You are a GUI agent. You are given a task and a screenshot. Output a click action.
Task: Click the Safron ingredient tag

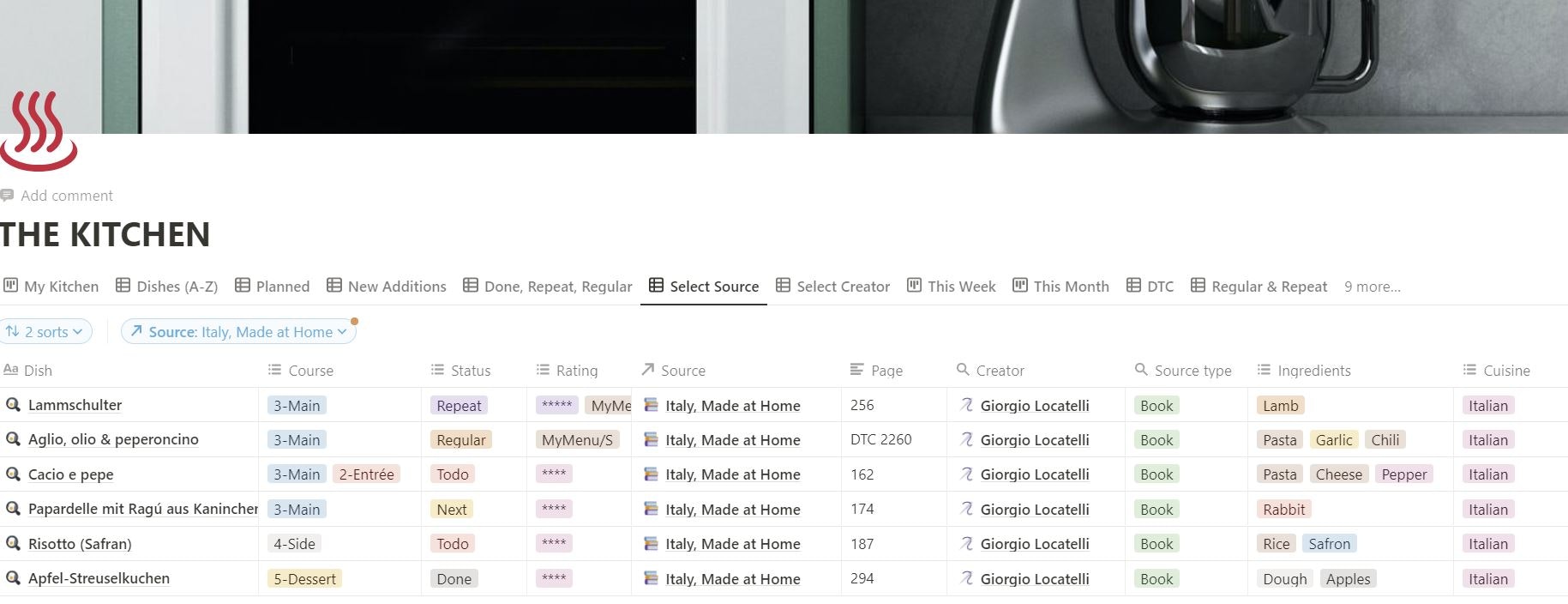[x=1330, y=544]
